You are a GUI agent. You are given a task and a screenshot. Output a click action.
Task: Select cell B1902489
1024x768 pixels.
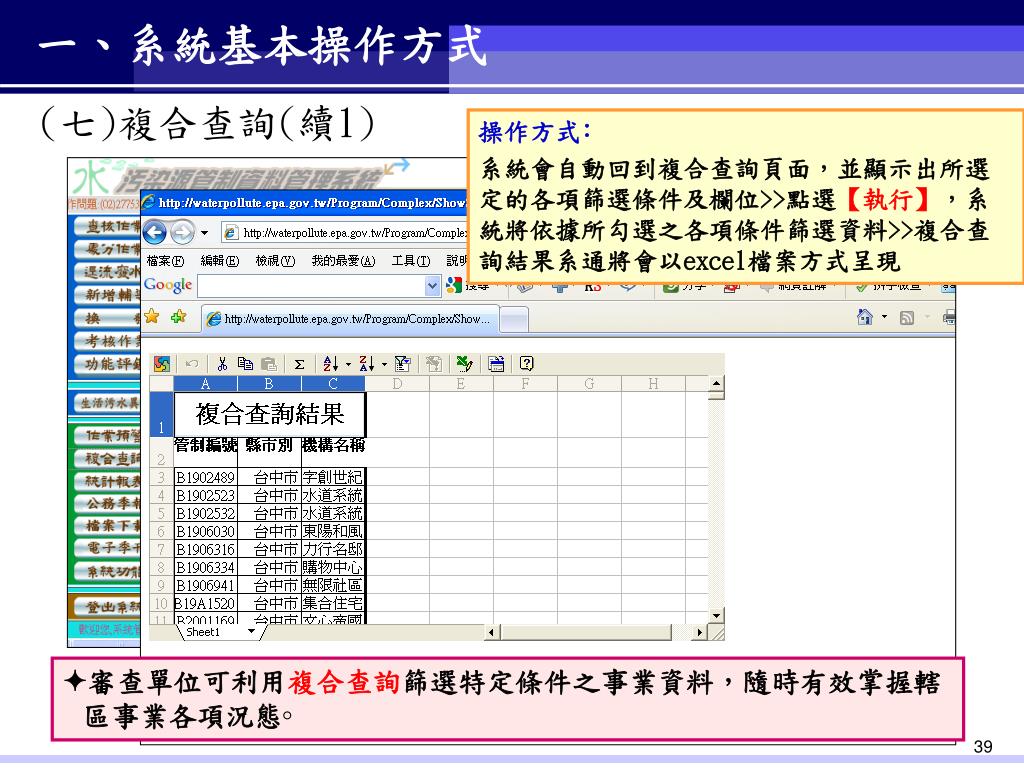(205, 477)
